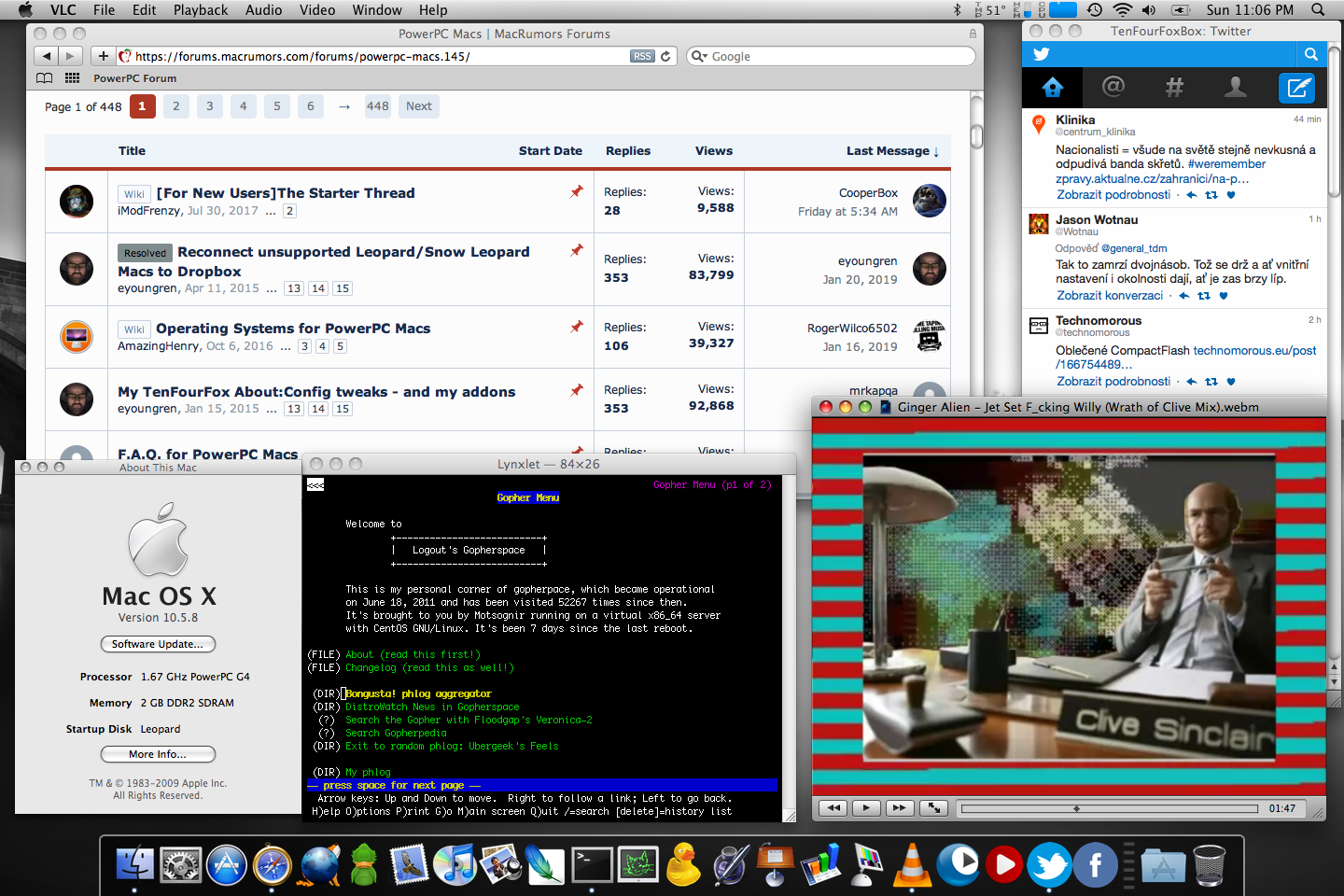
Task: Show all bookmarks via open-book icon
Action: tap(44, 78)
